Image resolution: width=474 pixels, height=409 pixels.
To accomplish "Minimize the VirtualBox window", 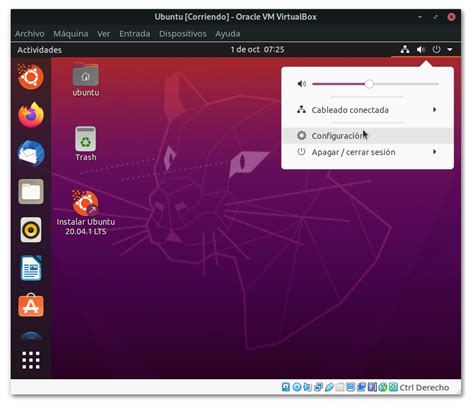I will tap(420, 17).
